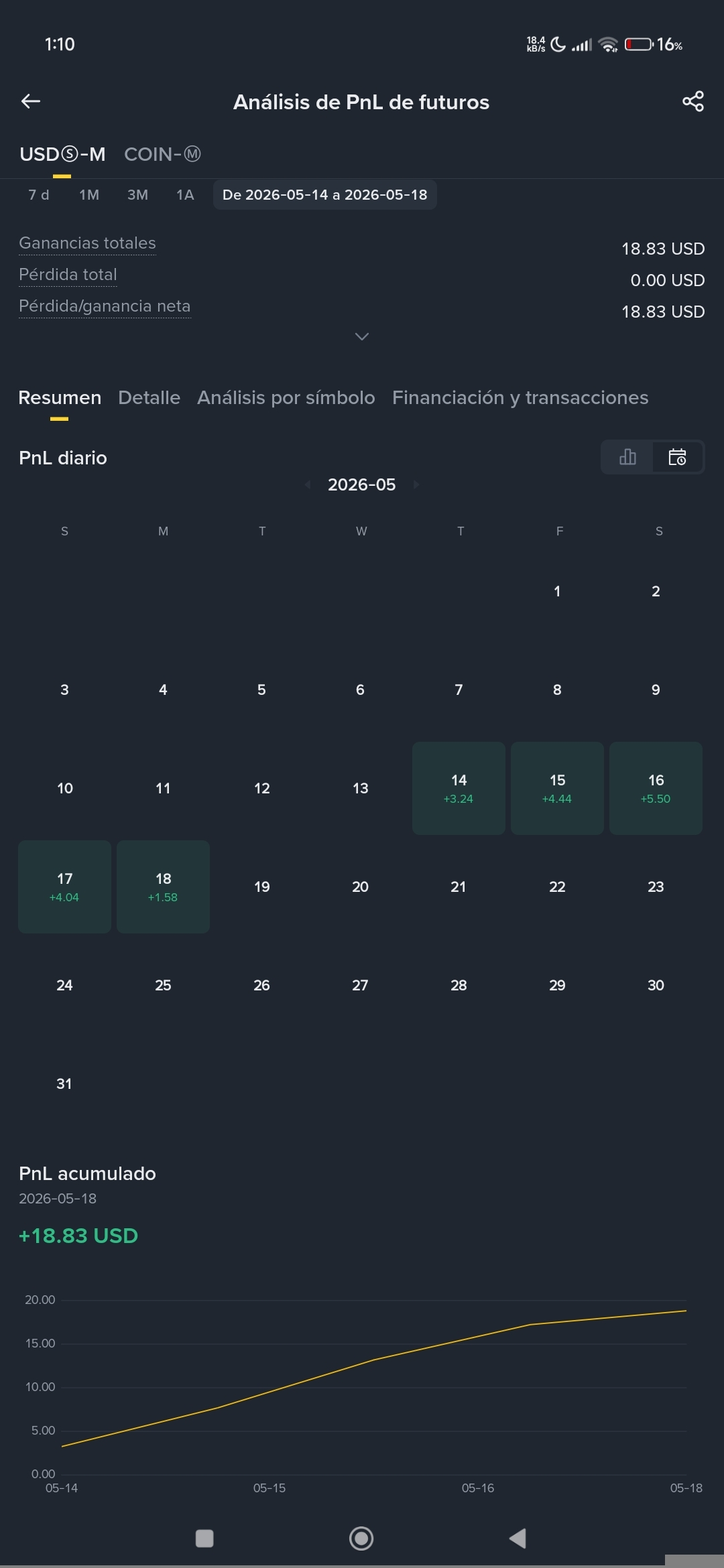Open Análisis por símbolo tab
This screenshot has width=724, height=1568.
[x=286, y=397]
